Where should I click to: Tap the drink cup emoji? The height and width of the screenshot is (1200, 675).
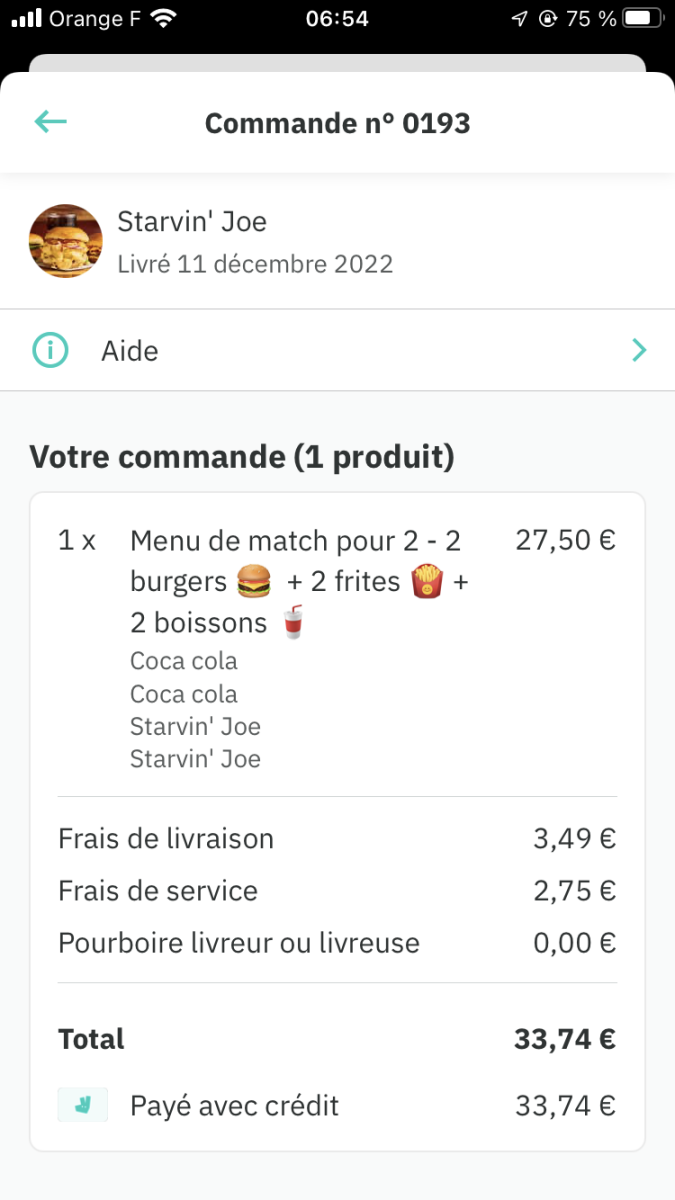pyautogui.click(x=291, y=623)
